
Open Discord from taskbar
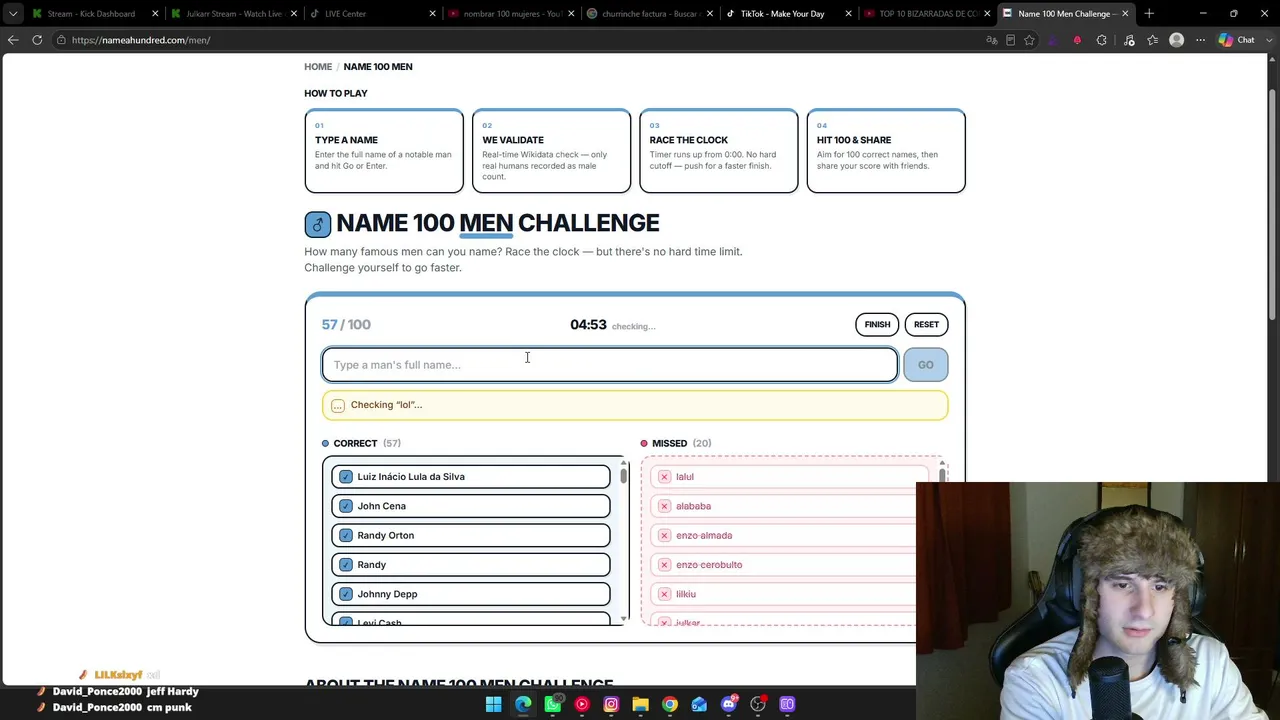(729, 704)
